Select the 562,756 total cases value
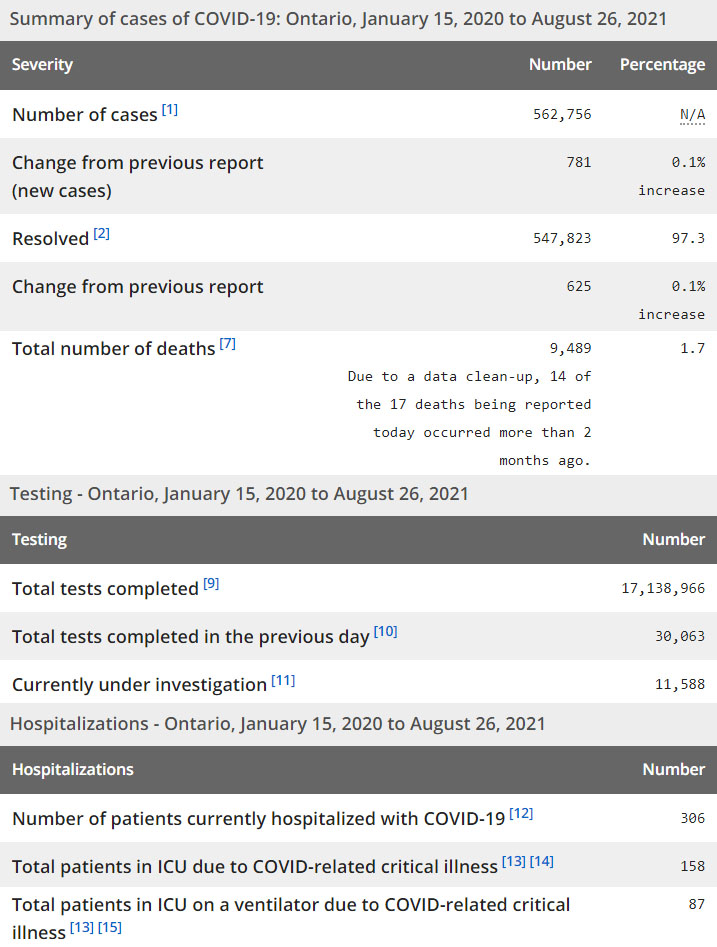Image resolution: width=717 pixels, height=947 pixels. tap(562, 115)
